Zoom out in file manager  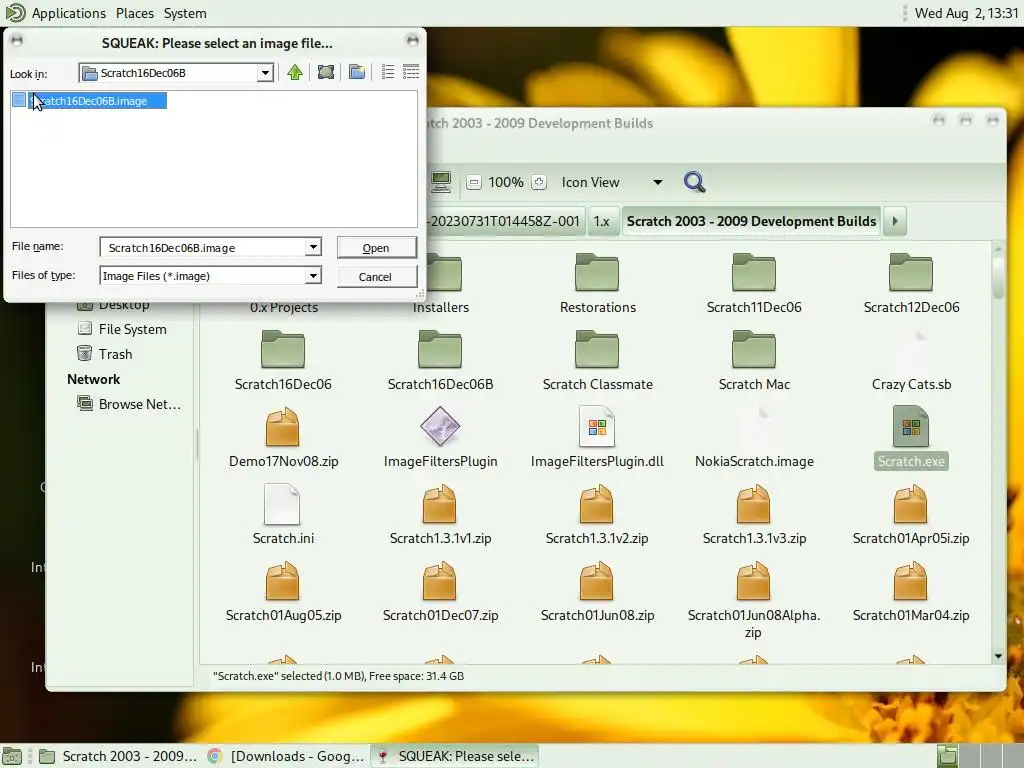point(474,182)
